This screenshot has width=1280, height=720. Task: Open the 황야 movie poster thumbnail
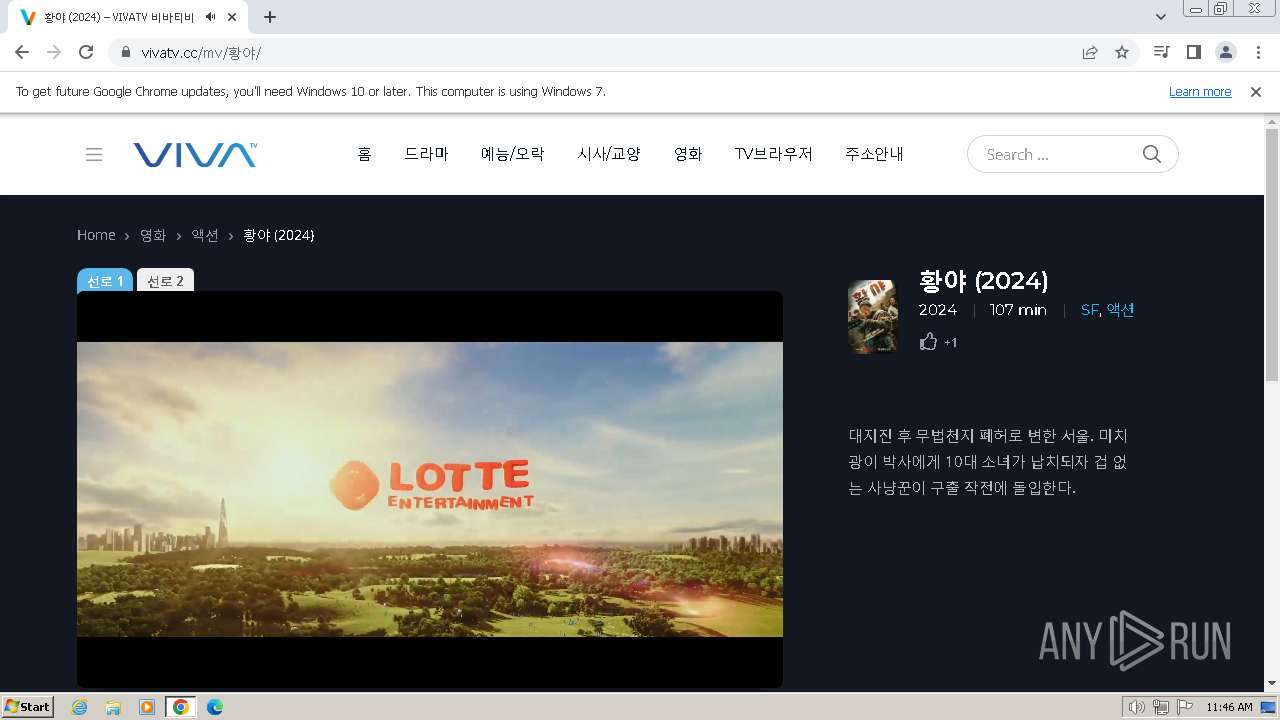point(873,317)
